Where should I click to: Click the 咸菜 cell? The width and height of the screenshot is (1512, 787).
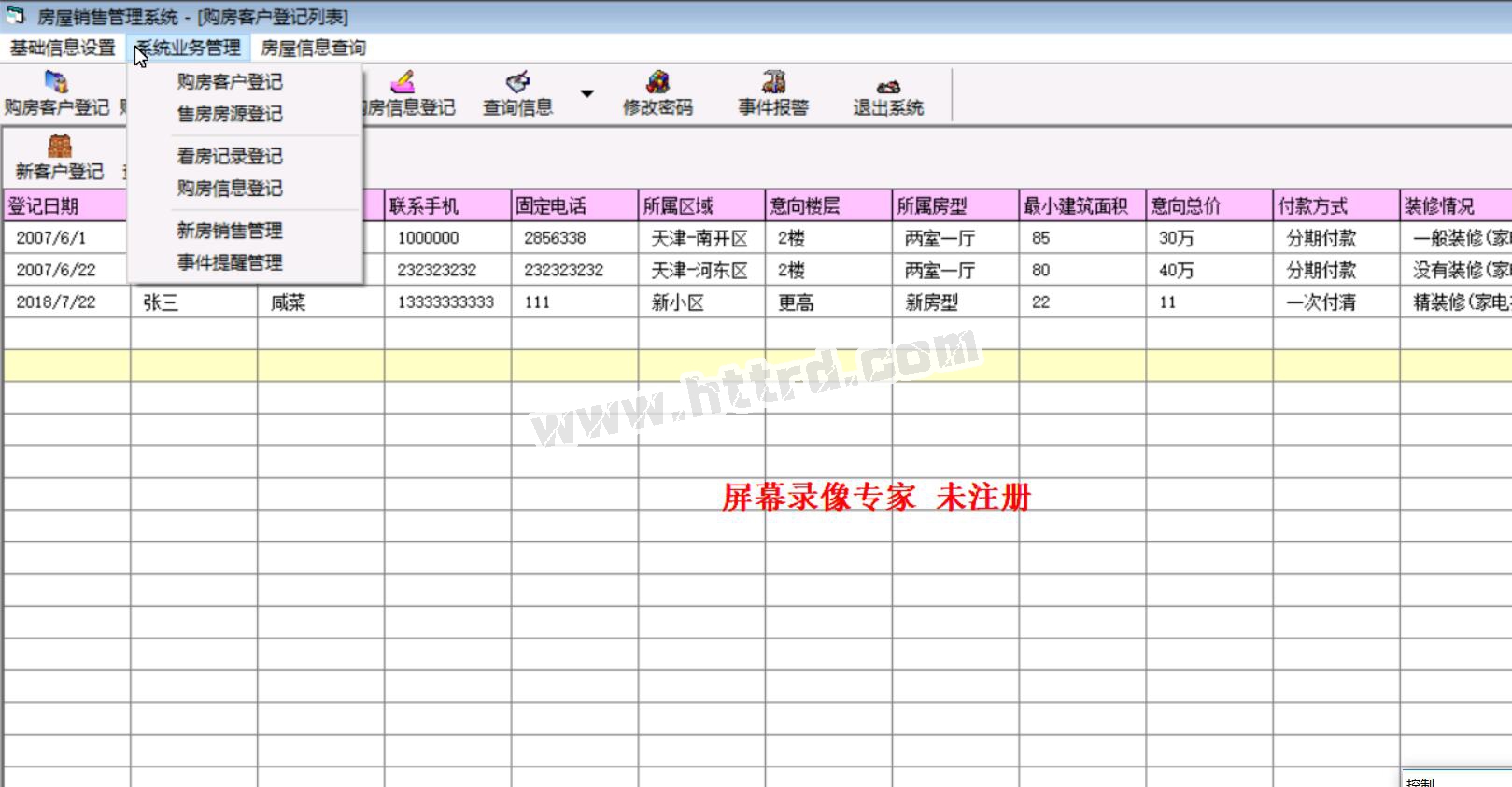(320, 302)
